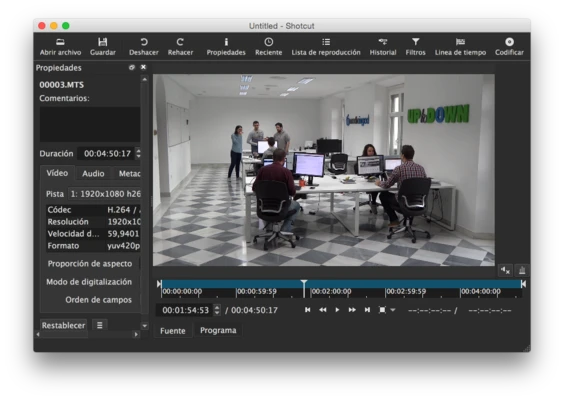Toggle the Propiedades toolbar button
This screenshot has width=564, height=400.
point(226,47)
